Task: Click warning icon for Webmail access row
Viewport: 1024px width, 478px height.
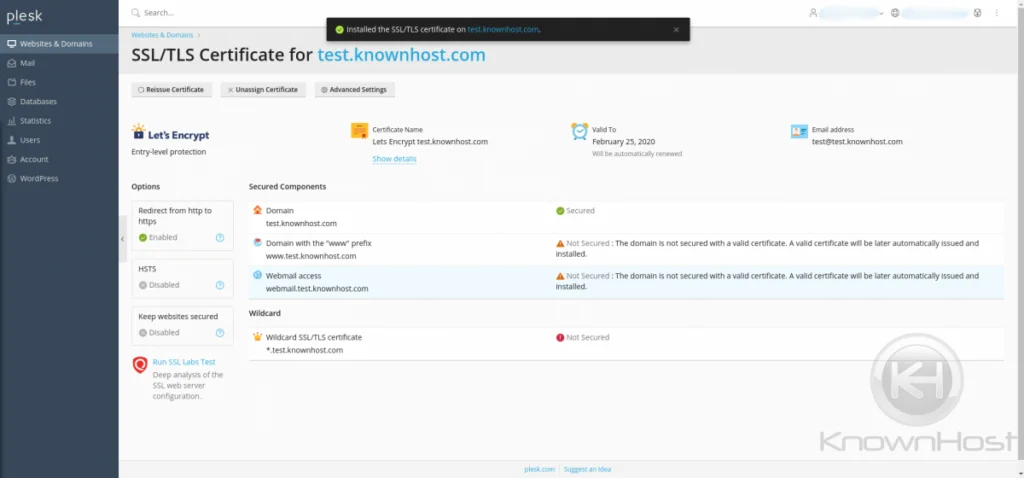Action: (x=560, y=276)
